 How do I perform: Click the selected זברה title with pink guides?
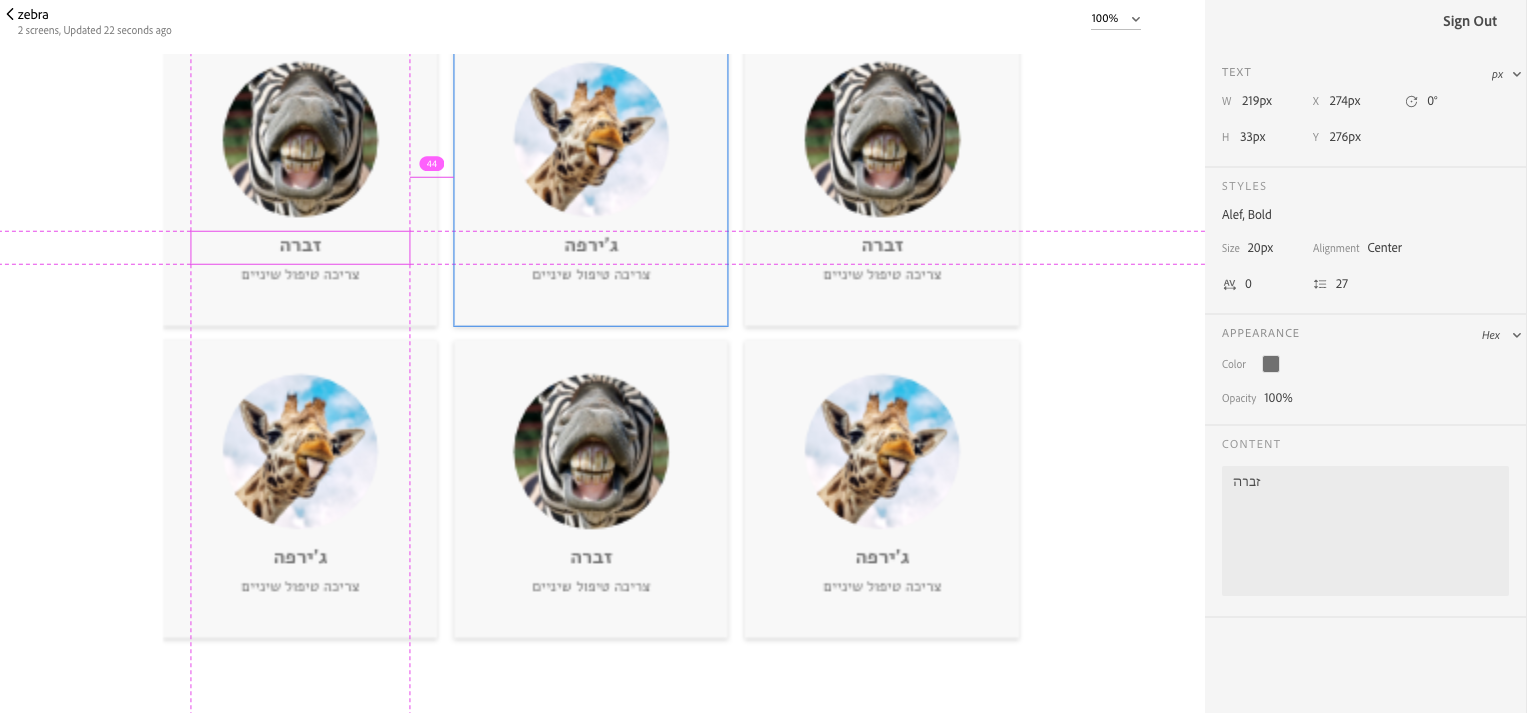pyautogui.click(x=300, y=246)
